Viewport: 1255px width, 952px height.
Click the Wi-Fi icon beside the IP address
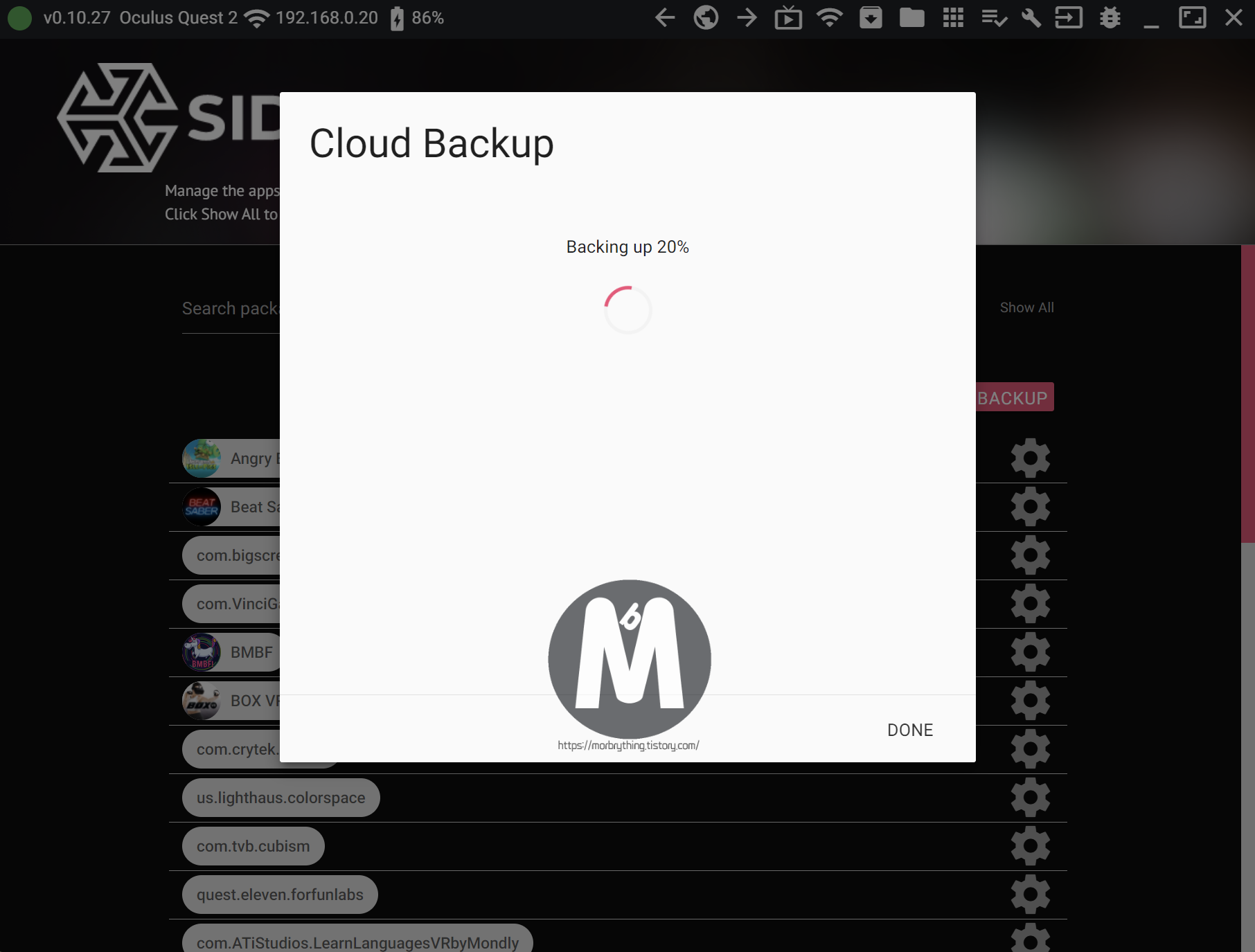[257, 19]
